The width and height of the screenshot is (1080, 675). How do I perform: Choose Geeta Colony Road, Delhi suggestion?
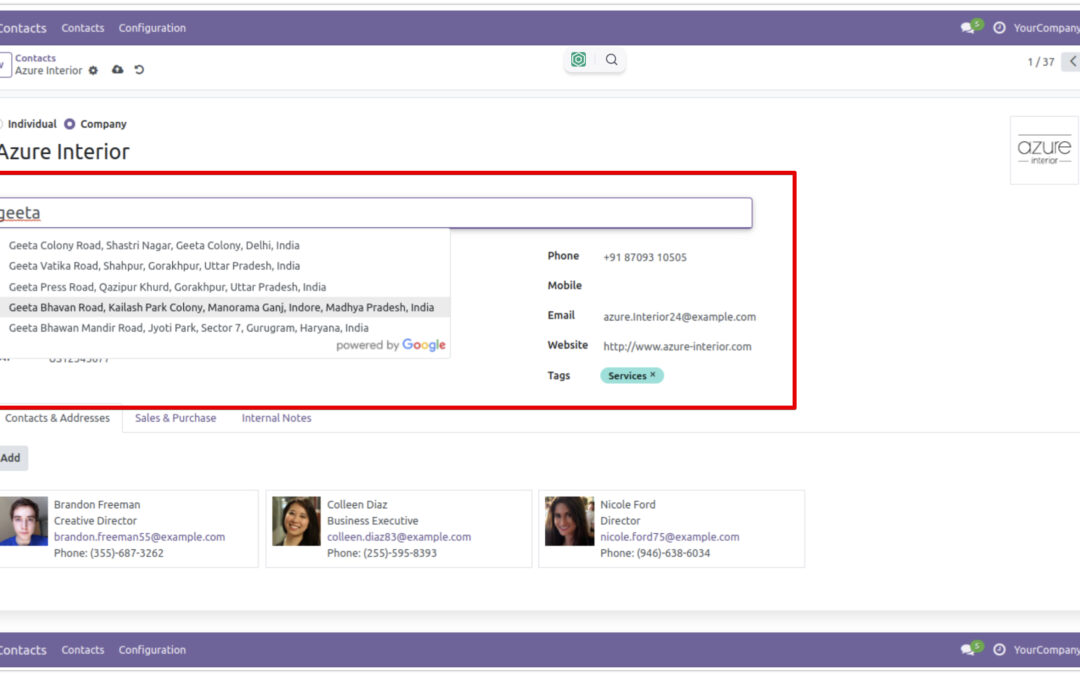[x=225, y=245]
